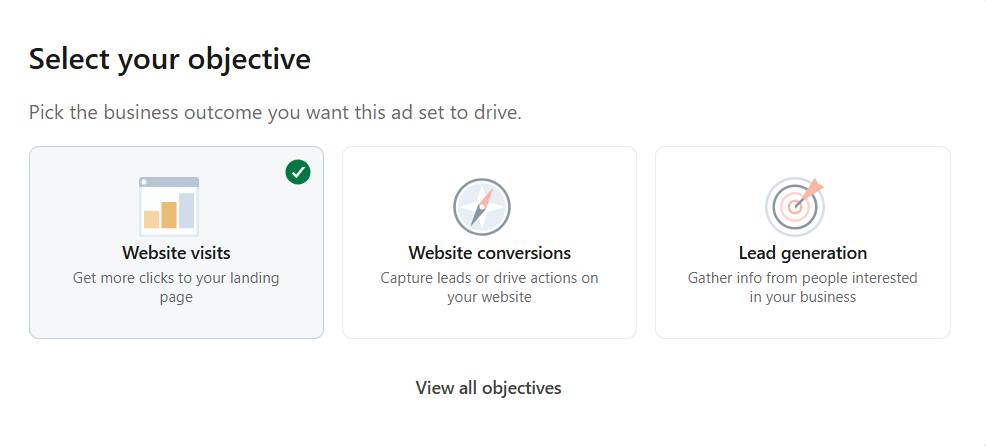The height and width of the screenshot is (446, 986).
Task: Click the "Pick the business outcome" subtitle
Action: [275, 112]
